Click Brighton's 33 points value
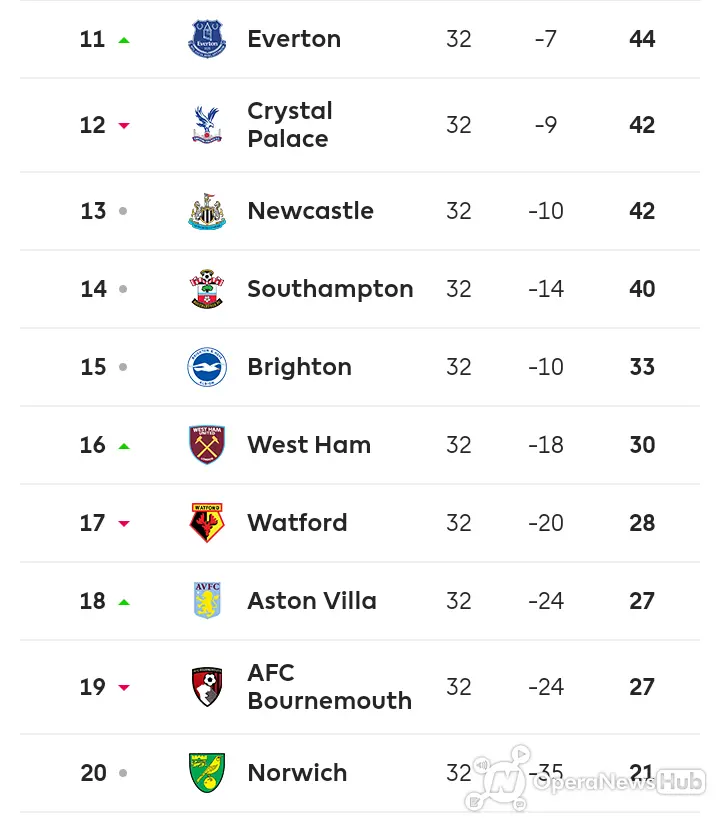Screen dimensions: 720x823 [642, 367]
